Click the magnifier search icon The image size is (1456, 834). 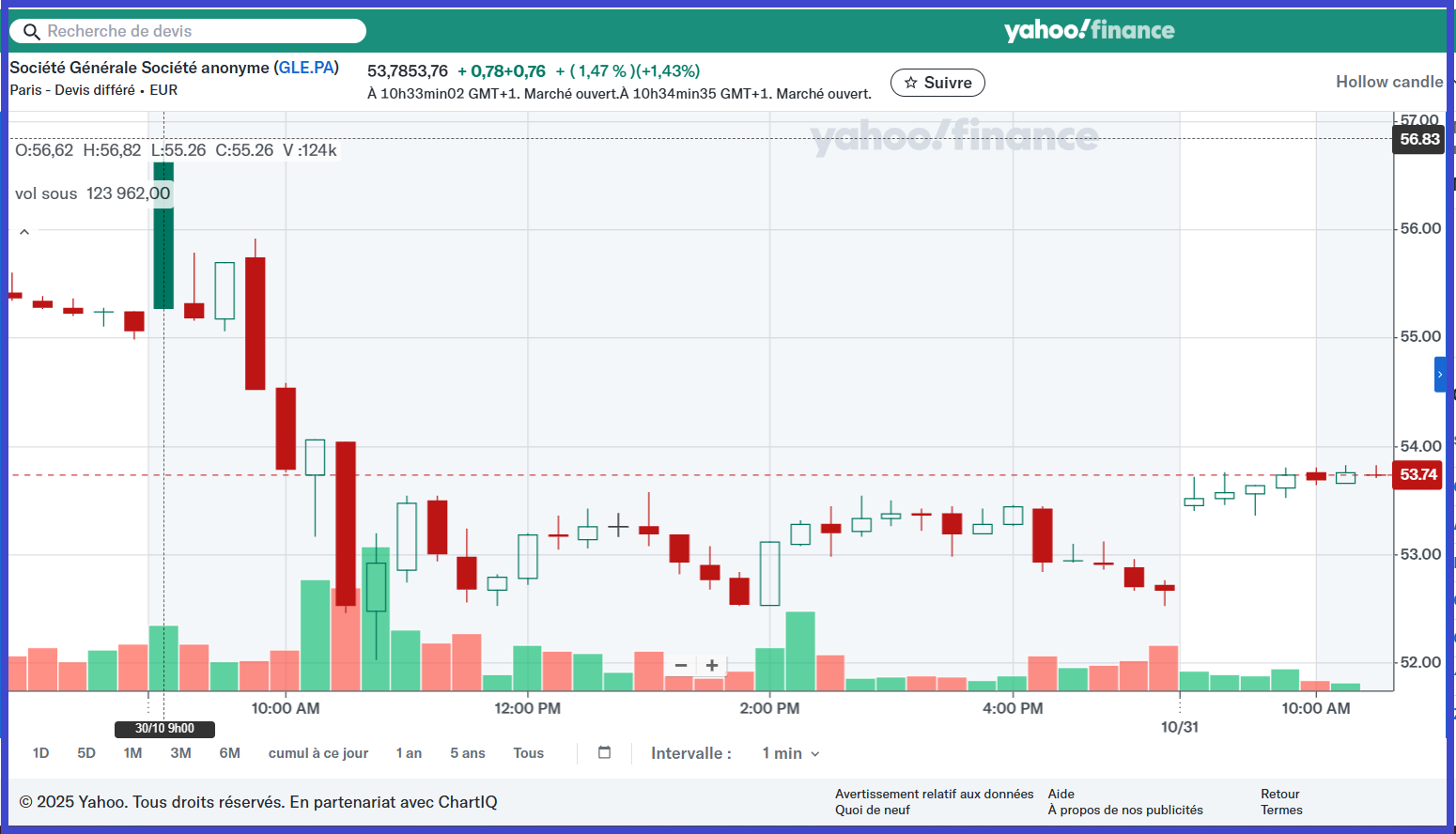[31, 32]
